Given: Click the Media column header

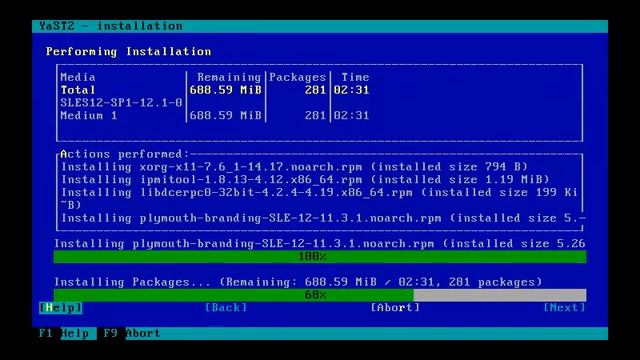Looking at the screenshot, I should pos(78,77).
